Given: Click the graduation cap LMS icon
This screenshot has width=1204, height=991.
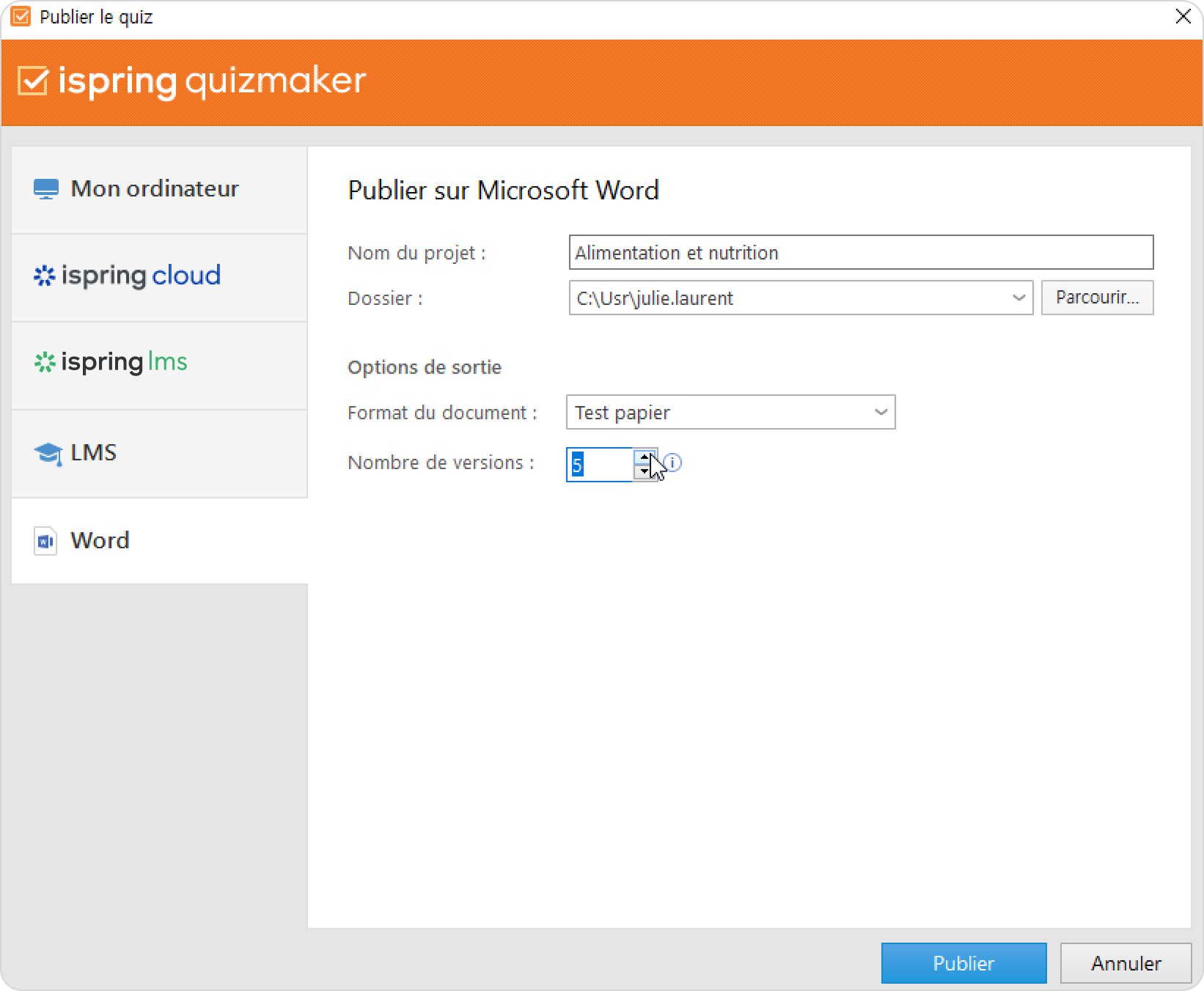Looking at the screenshot, I should (x=48, y=453).
